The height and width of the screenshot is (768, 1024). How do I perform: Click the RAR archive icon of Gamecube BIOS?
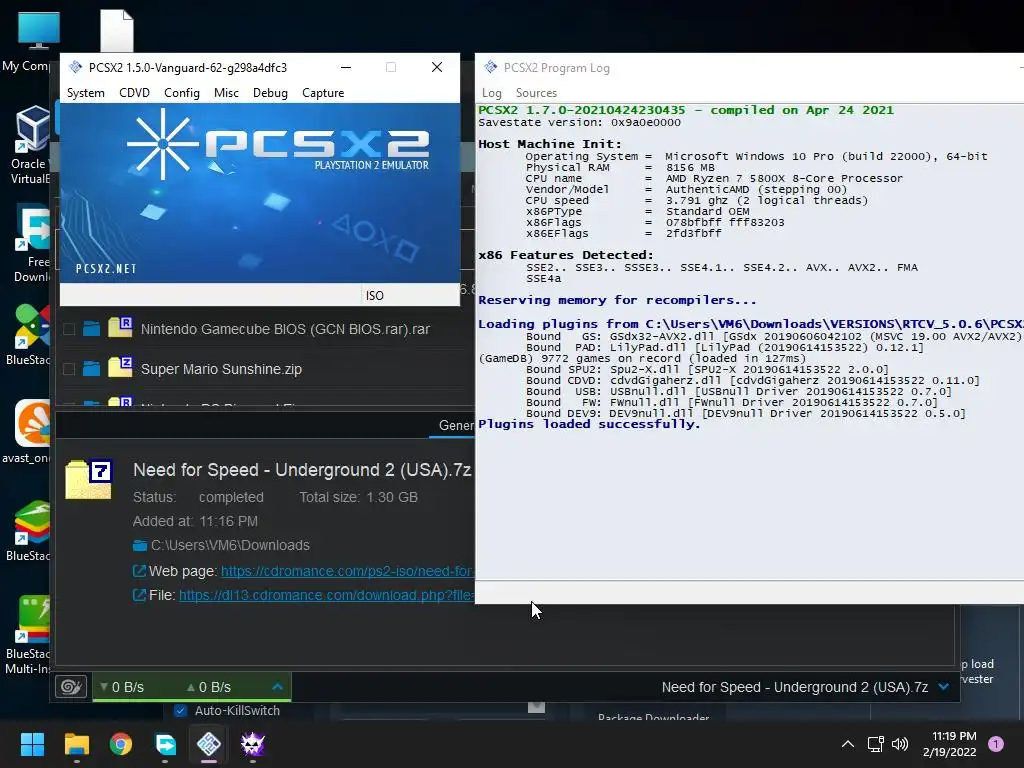click(120, 327)
